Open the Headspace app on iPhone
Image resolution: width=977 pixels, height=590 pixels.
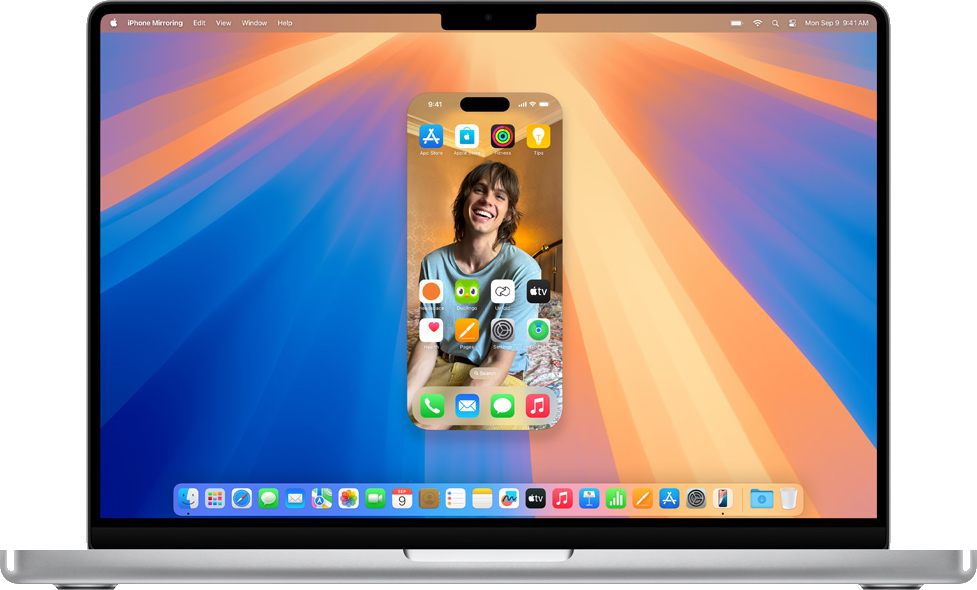431,292
